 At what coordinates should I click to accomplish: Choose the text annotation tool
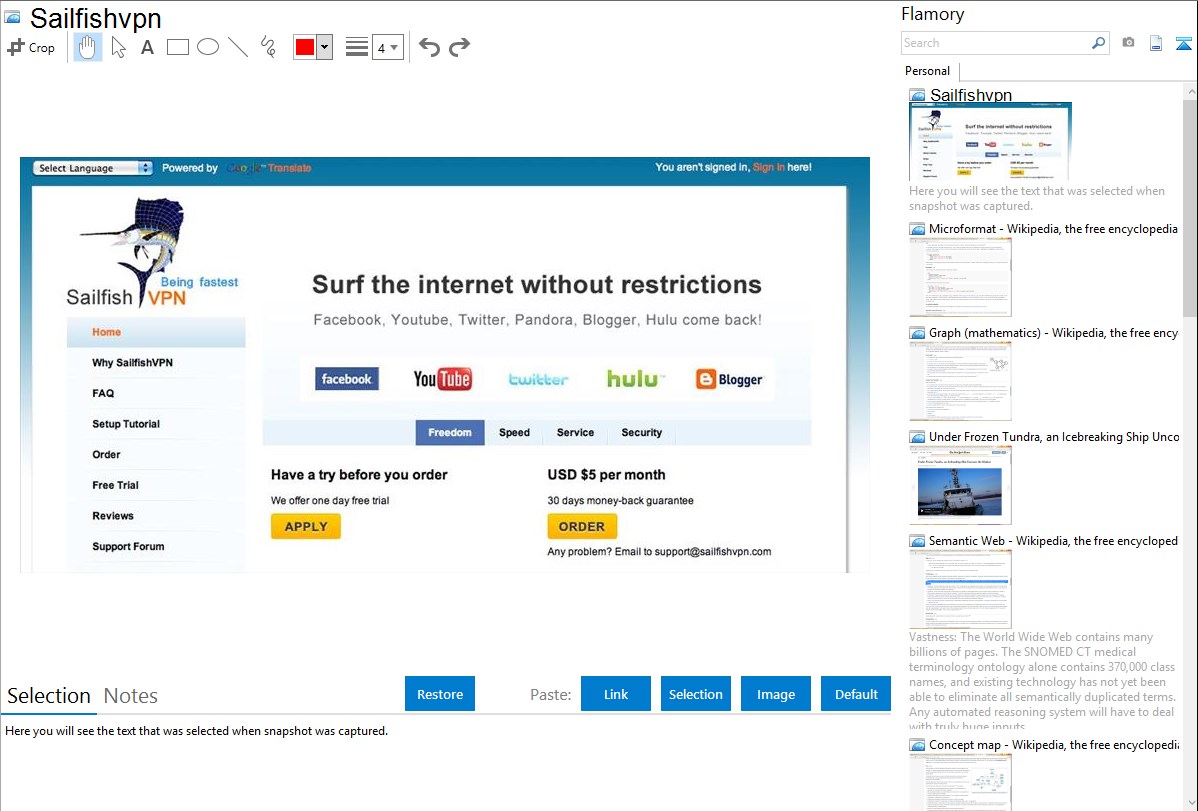click(x=147, y=47)
